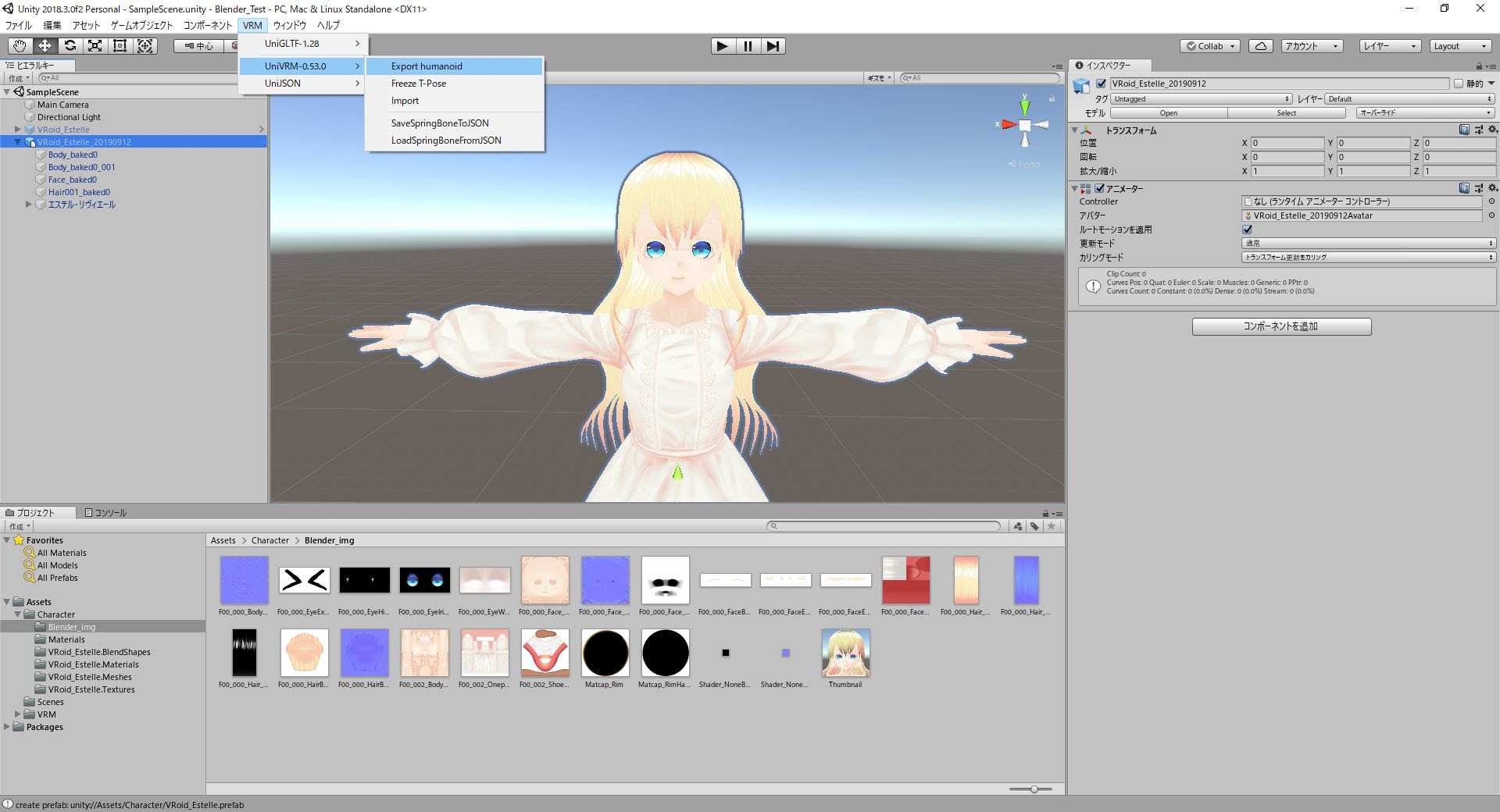1500x812 pixels.
Task: Toggle the Inspector lock icon
Action: [x=1479, y=66]
